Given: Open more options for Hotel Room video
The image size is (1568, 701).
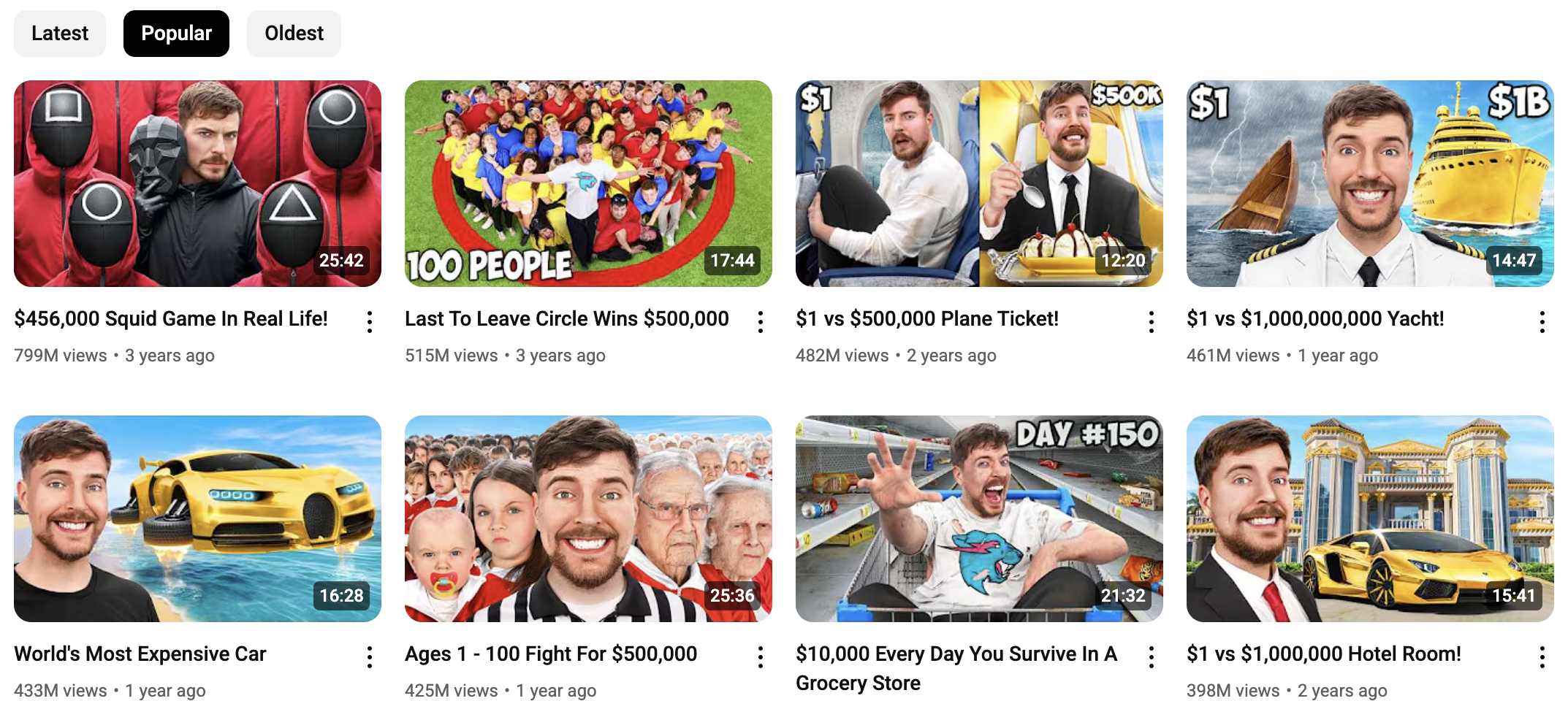Looking at the screenshot, I should click(1542, 657).
